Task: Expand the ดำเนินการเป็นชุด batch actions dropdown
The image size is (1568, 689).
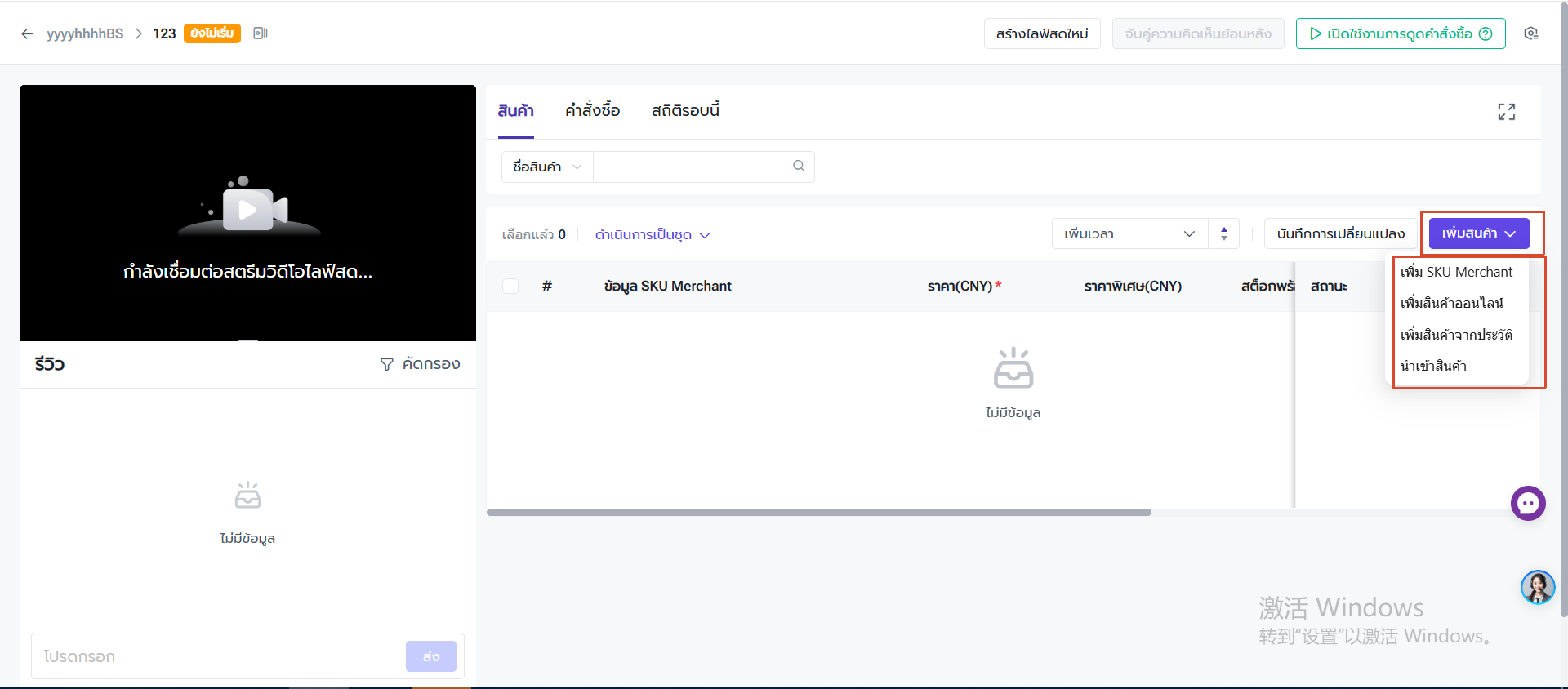Action: click(x=653, y=235)
